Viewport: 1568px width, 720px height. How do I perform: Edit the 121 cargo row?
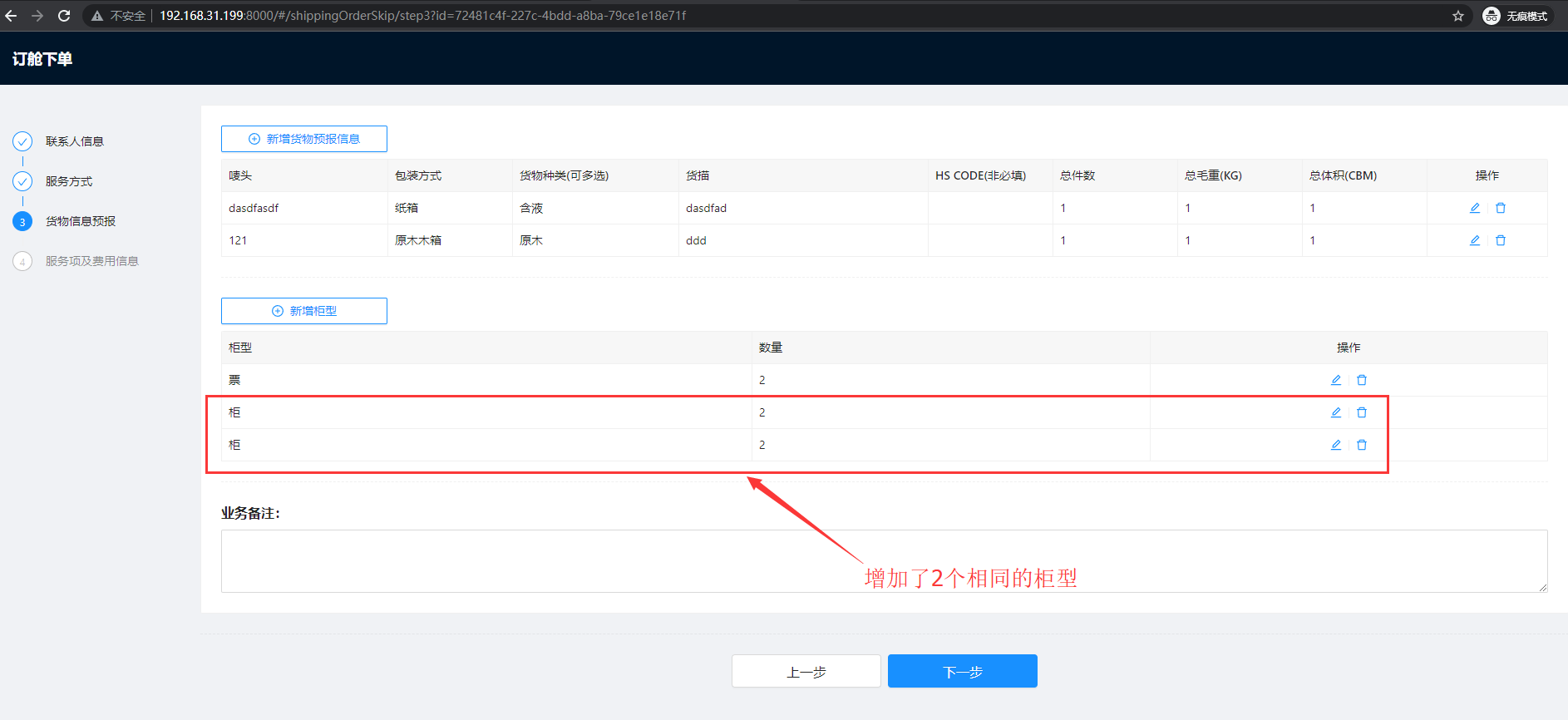click(1474, 240)
